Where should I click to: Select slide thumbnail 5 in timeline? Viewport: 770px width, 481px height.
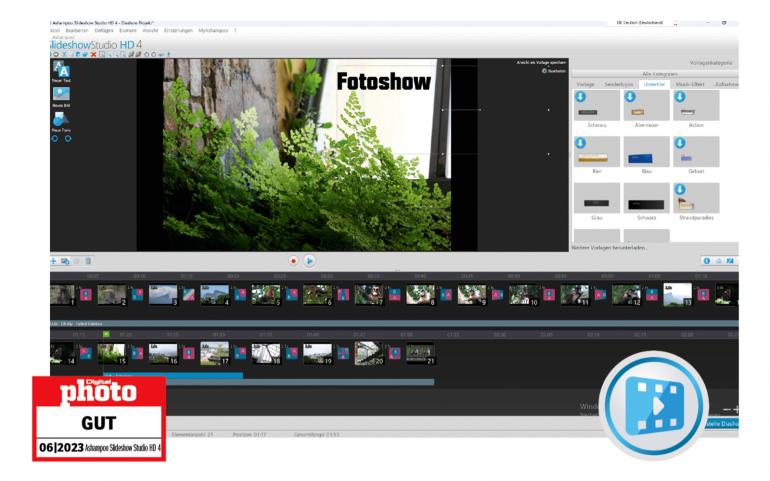point(266,295)
